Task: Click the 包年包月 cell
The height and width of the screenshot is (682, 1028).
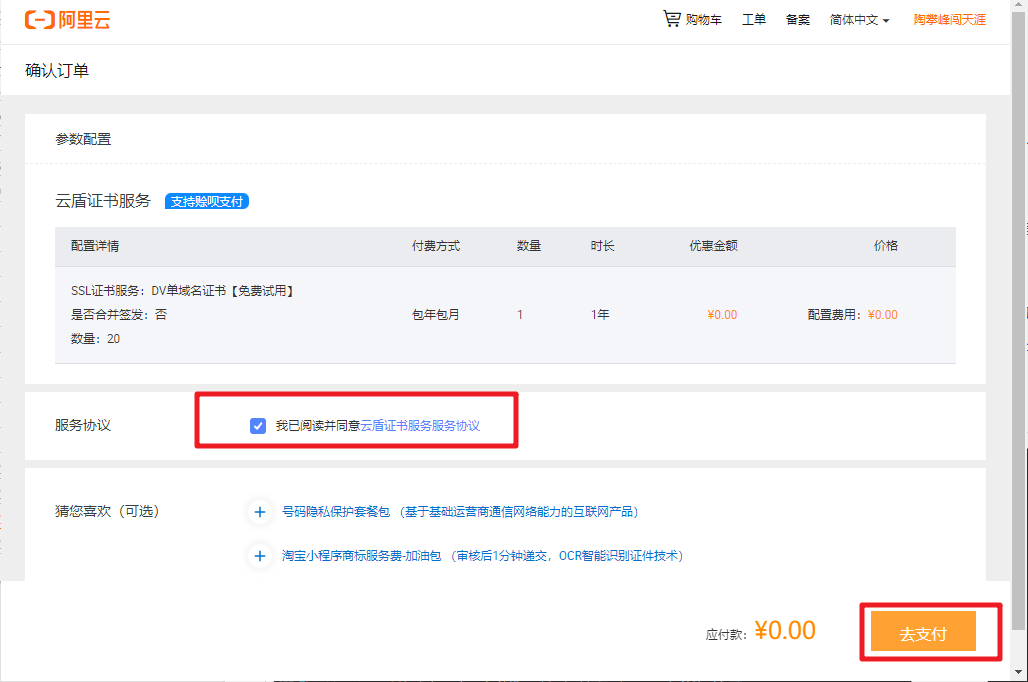Action: click(436, 315)
